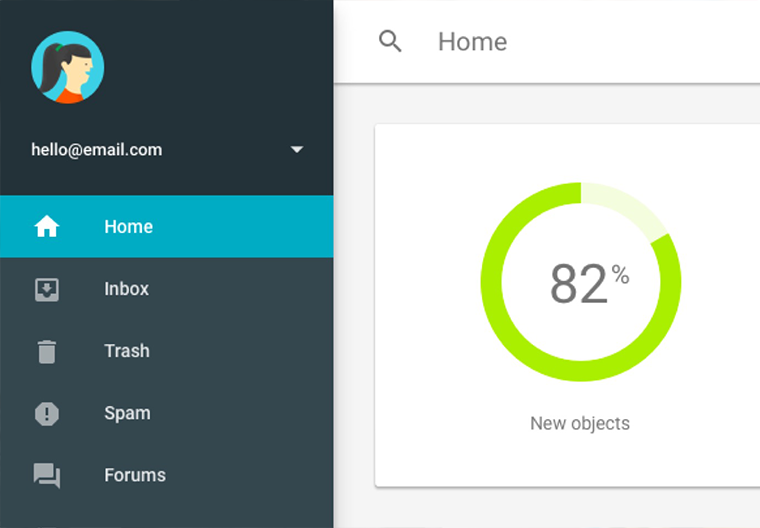
Task: Click the Forums chat bubbles icon
Action: tap(47, 475)
